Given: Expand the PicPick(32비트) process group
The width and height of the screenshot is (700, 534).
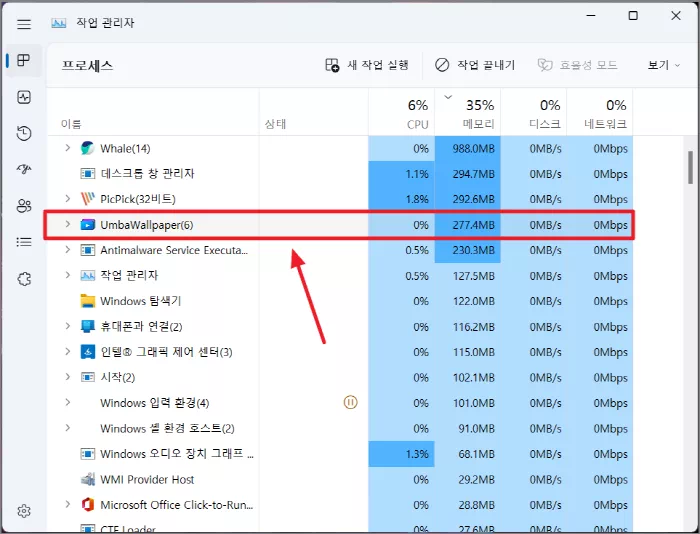Looking at the screenshot, I should [67, 198].
